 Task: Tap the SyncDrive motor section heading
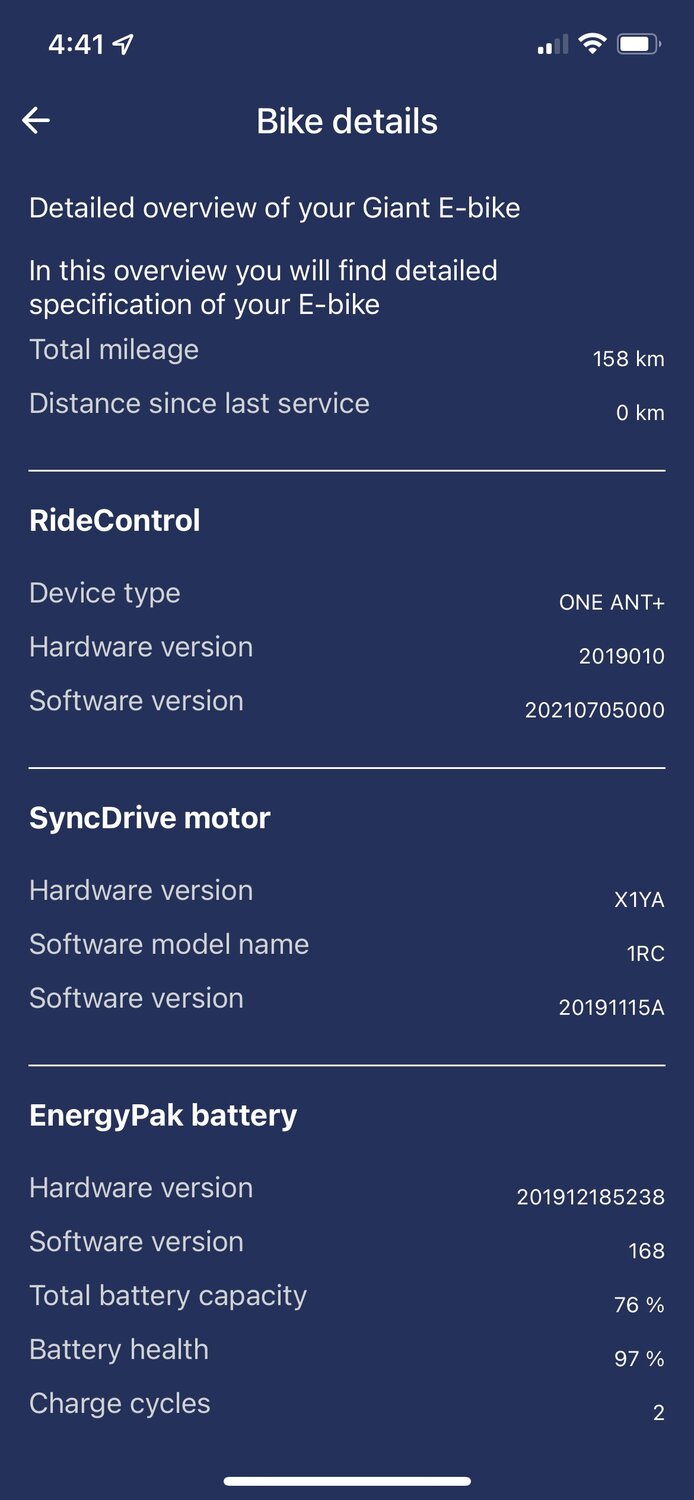[x=150, y=818]
